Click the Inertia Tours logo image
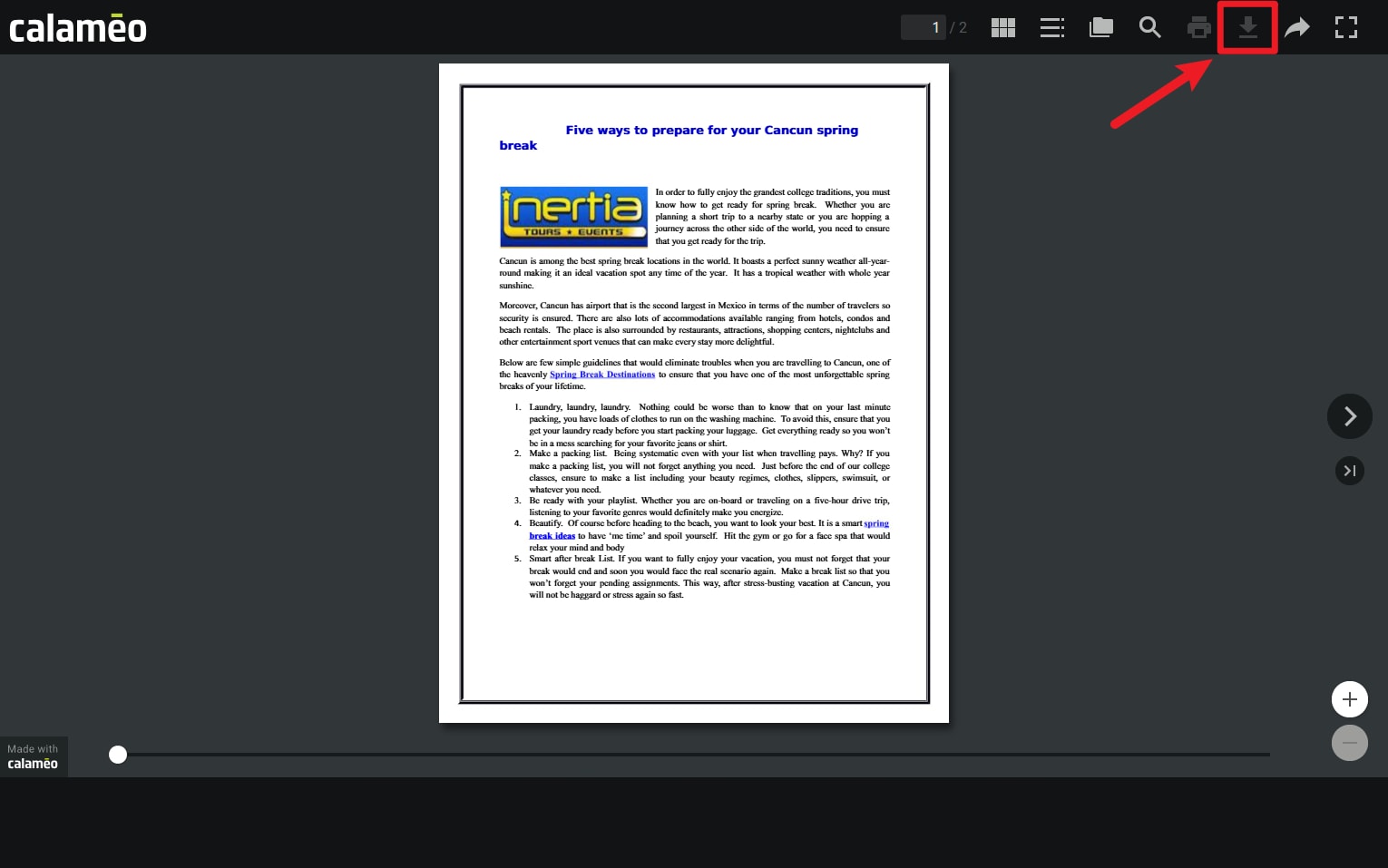Viewport: 1388px width, 868px height. tap(573, 217)
